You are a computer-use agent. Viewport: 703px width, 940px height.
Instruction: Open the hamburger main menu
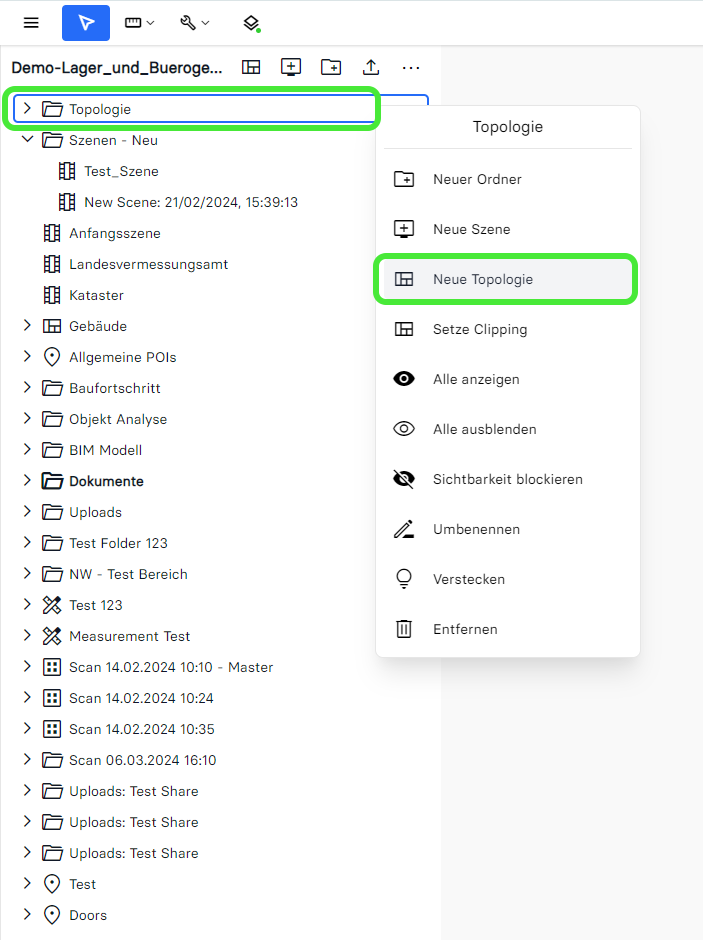31,22
